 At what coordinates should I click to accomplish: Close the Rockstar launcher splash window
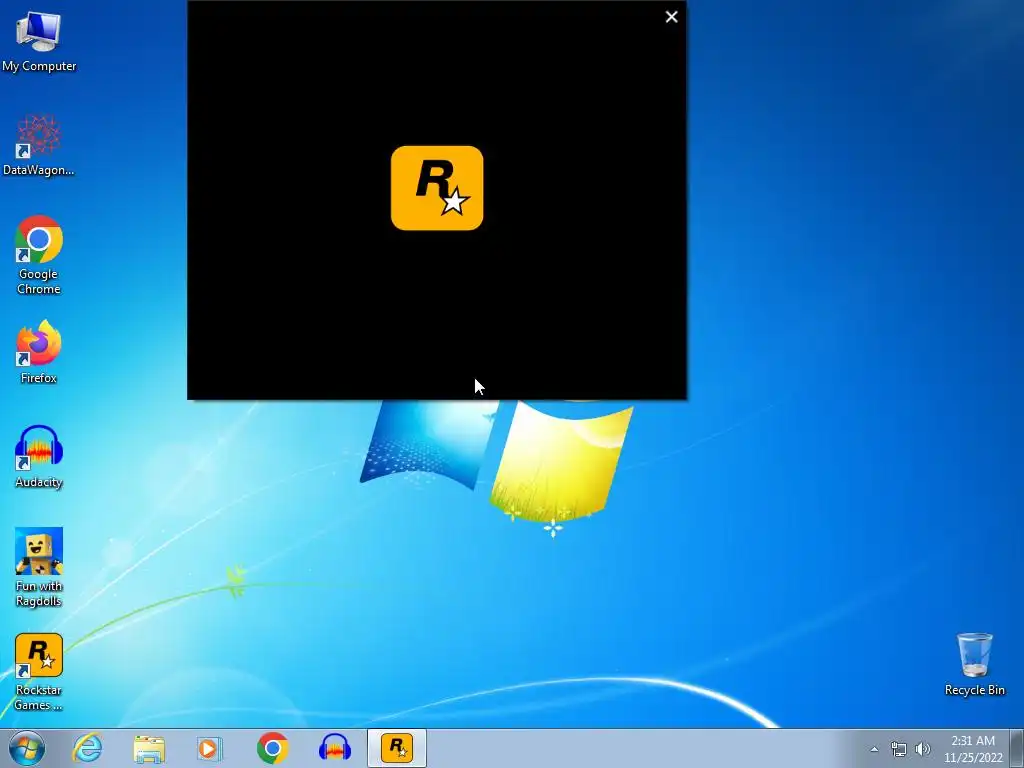[x=671, y=17]
